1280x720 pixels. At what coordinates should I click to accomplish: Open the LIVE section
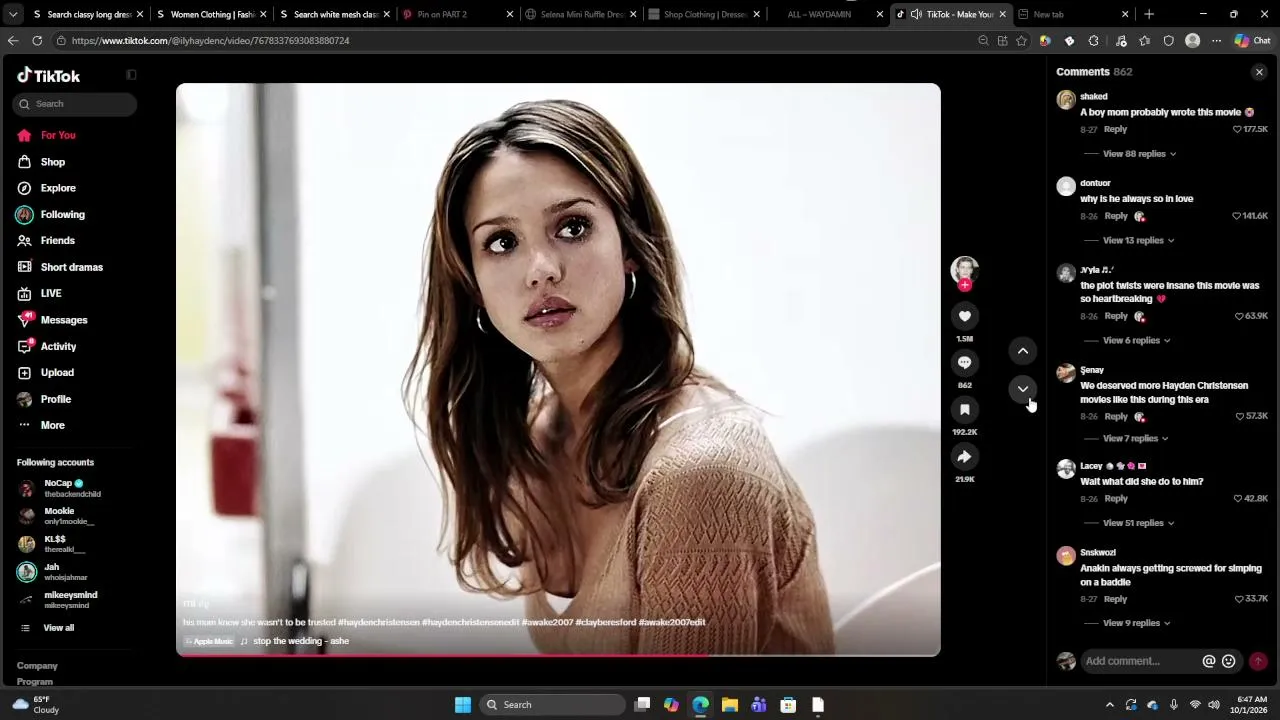click(x=51, y=294)
